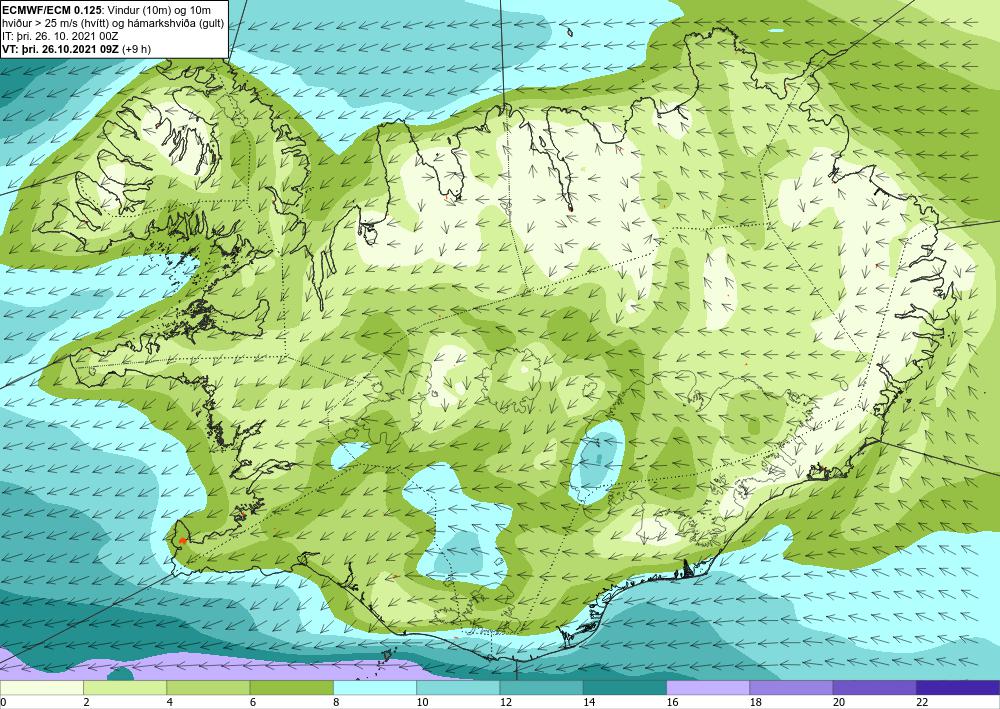Click the blue oval wind area in the highlands

(598, 462)
